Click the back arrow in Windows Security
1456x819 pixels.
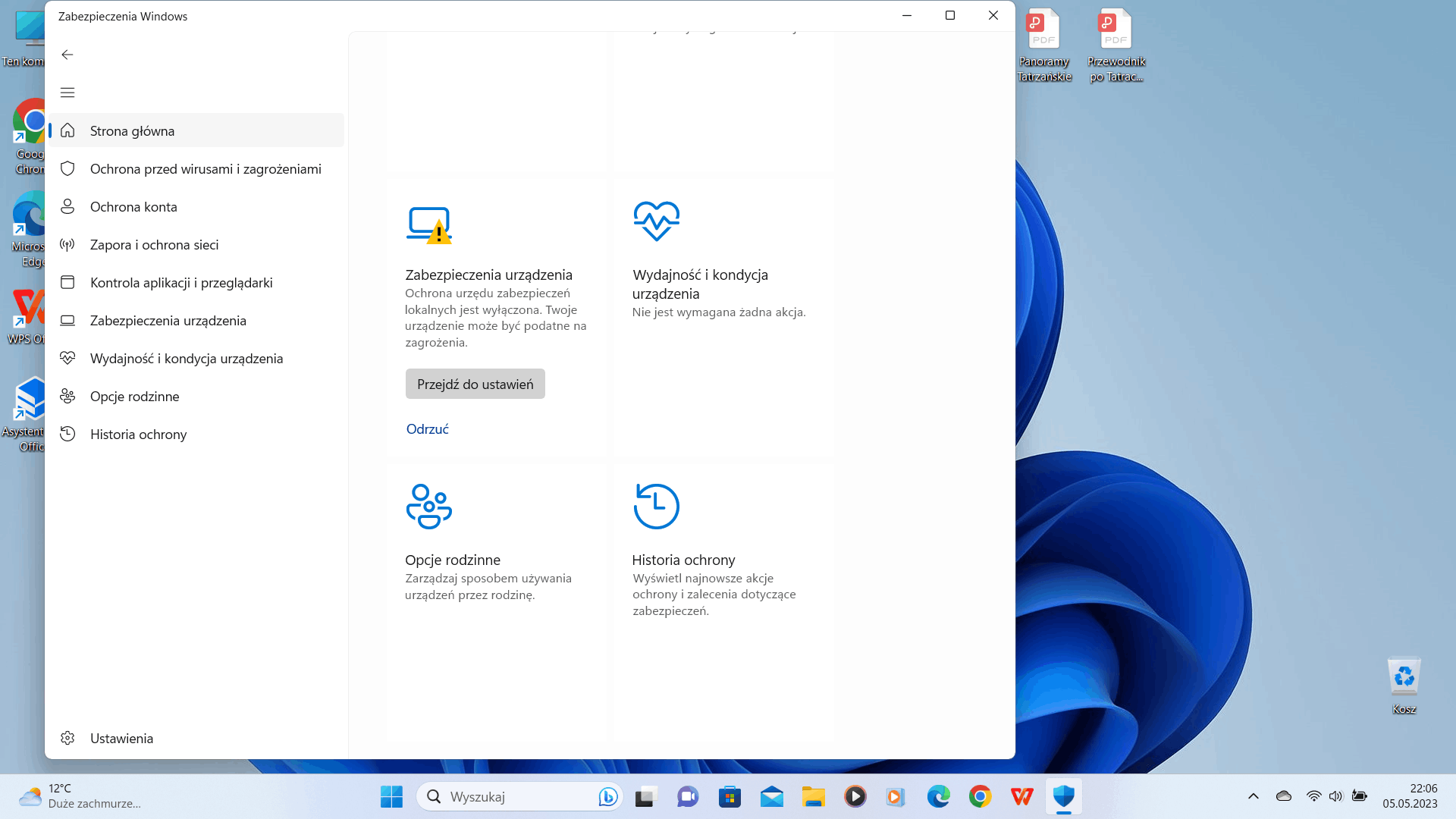(x=67, y=55)
